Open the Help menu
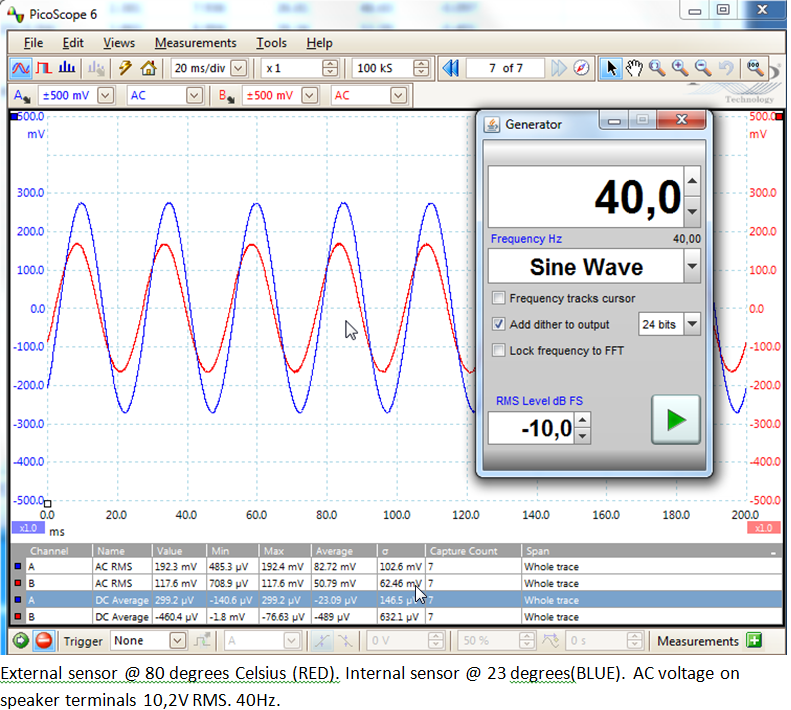Viewport: 791px width, 710px height. click(x=319, y=43)
